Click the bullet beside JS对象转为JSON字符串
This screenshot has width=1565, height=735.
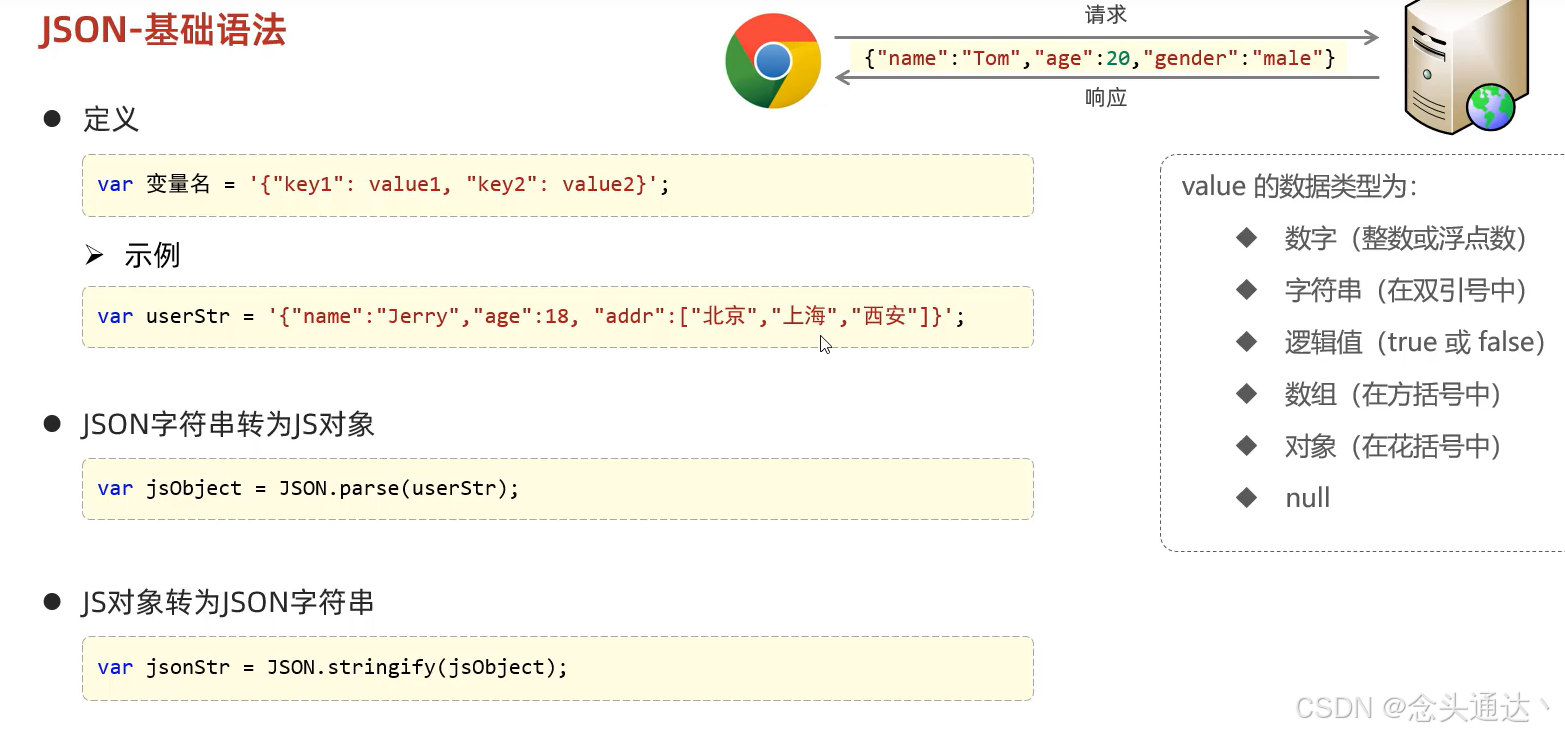pyautogui.click(x=53, y=602)
